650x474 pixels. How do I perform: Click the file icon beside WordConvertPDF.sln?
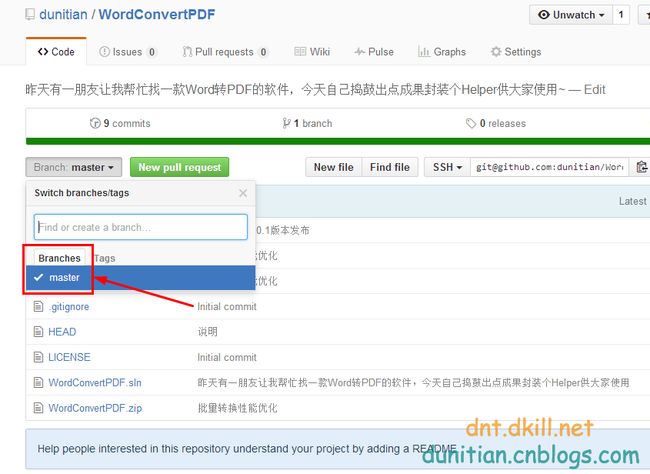[x=38, y=383]
